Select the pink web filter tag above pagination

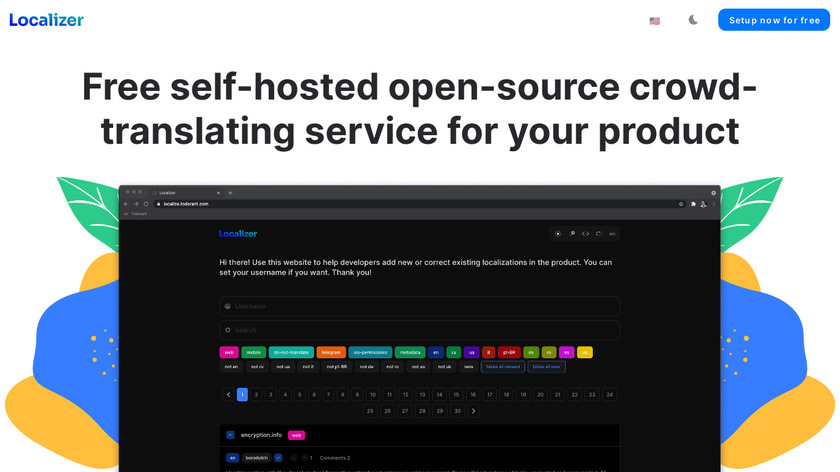click(229, 353)
